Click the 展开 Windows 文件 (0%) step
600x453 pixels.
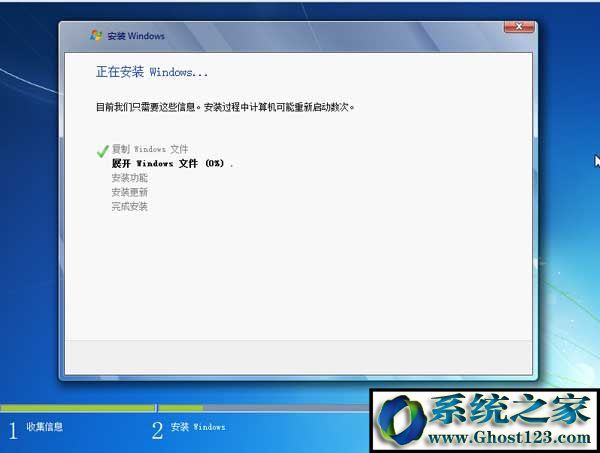[172, 163]
